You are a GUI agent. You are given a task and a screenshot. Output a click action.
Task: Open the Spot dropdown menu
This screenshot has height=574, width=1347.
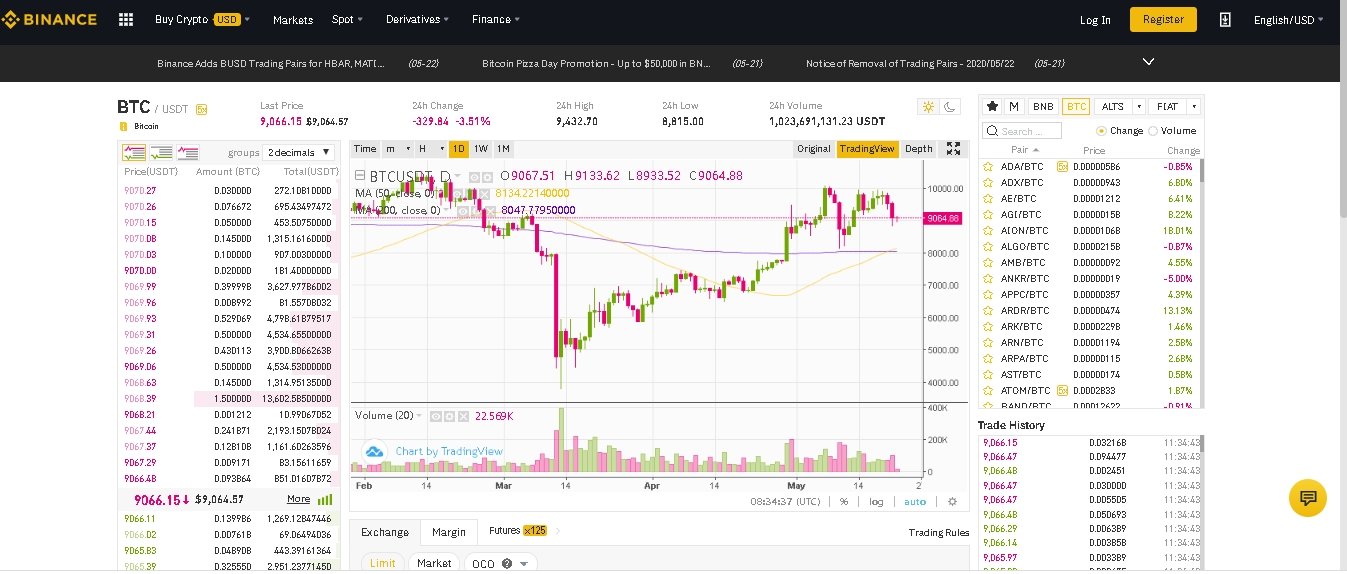tap(347, 19)
